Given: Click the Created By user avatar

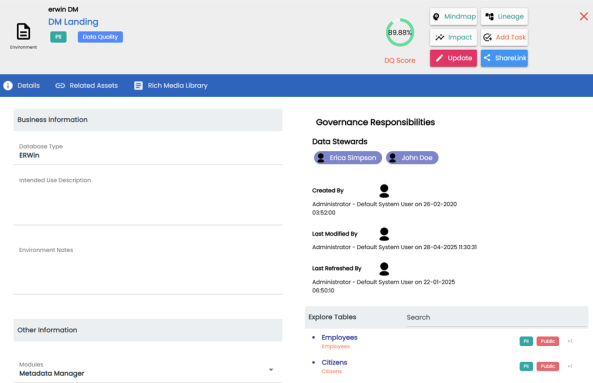Looking at the screenshot, I should click(x=384, y=191).
